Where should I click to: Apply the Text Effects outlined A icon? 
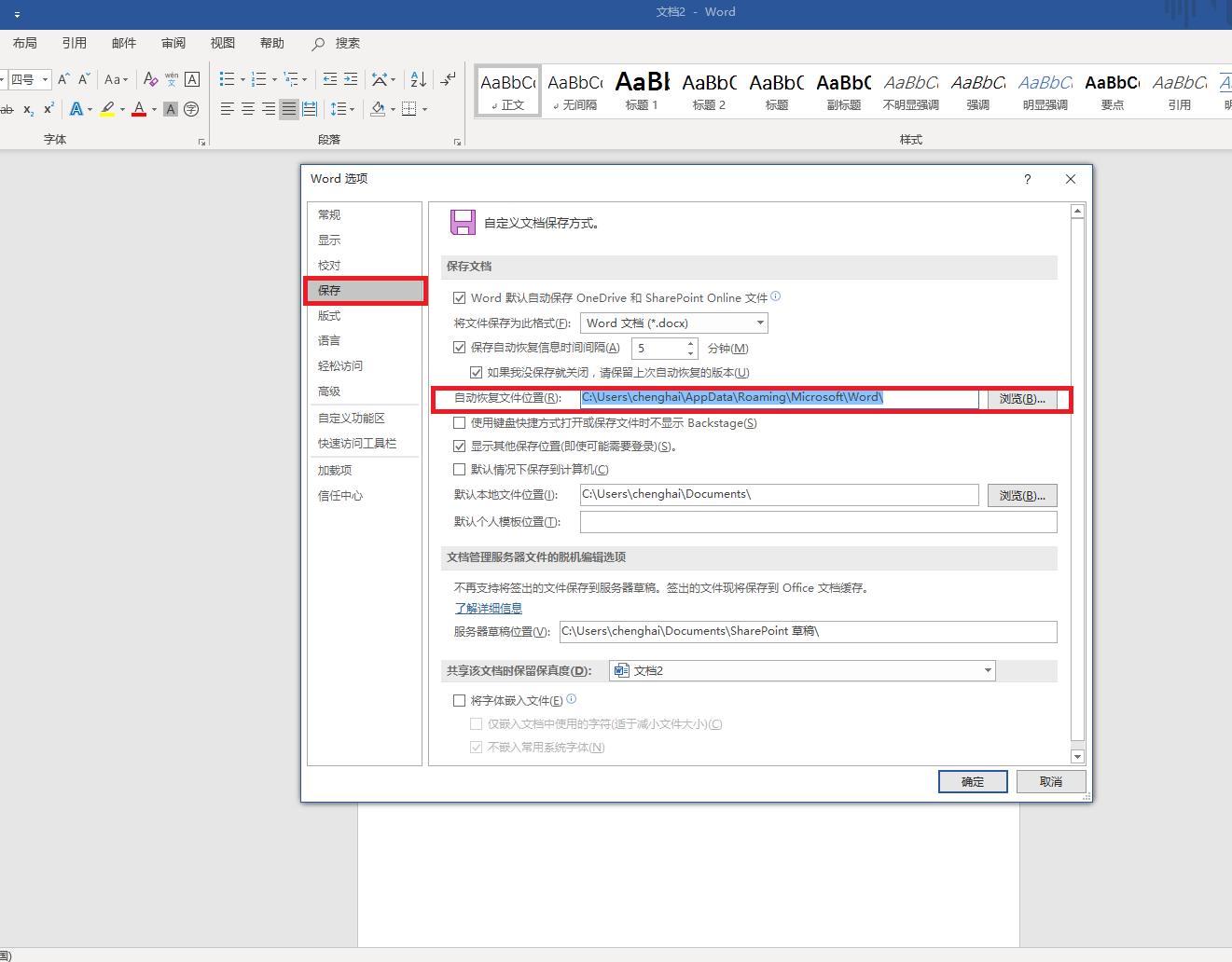(76, 109)
